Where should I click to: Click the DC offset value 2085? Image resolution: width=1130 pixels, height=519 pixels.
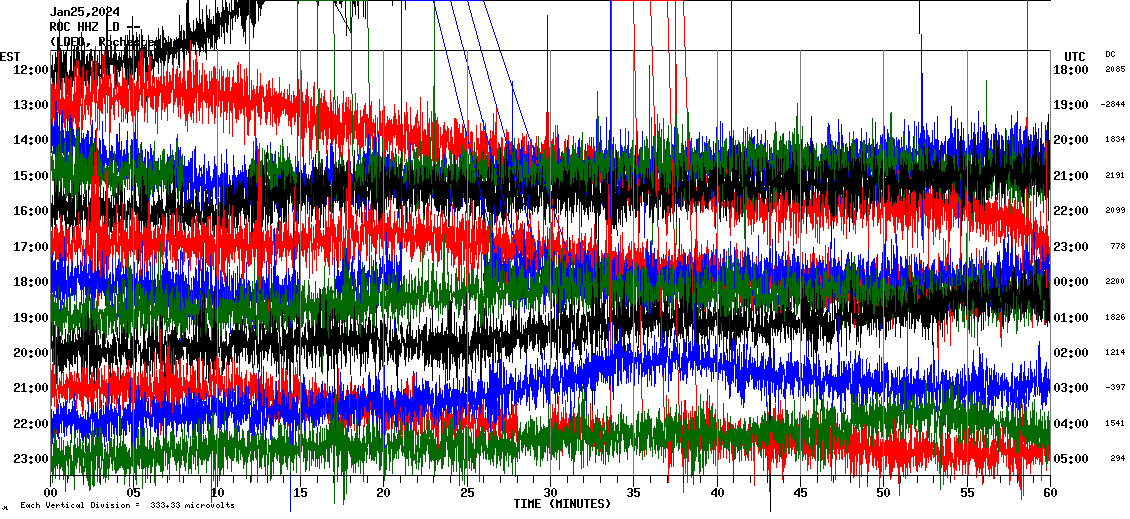1115,69
